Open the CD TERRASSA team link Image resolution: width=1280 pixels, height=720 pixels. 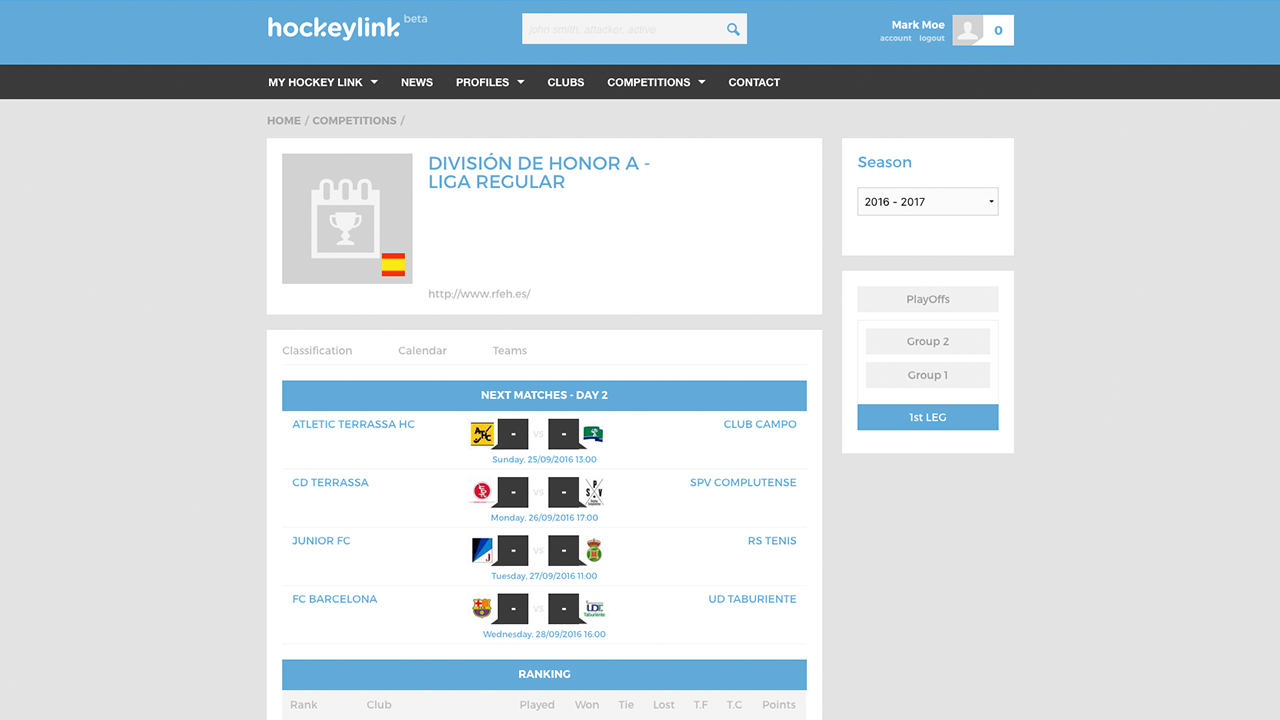click(x=330, y=482)
